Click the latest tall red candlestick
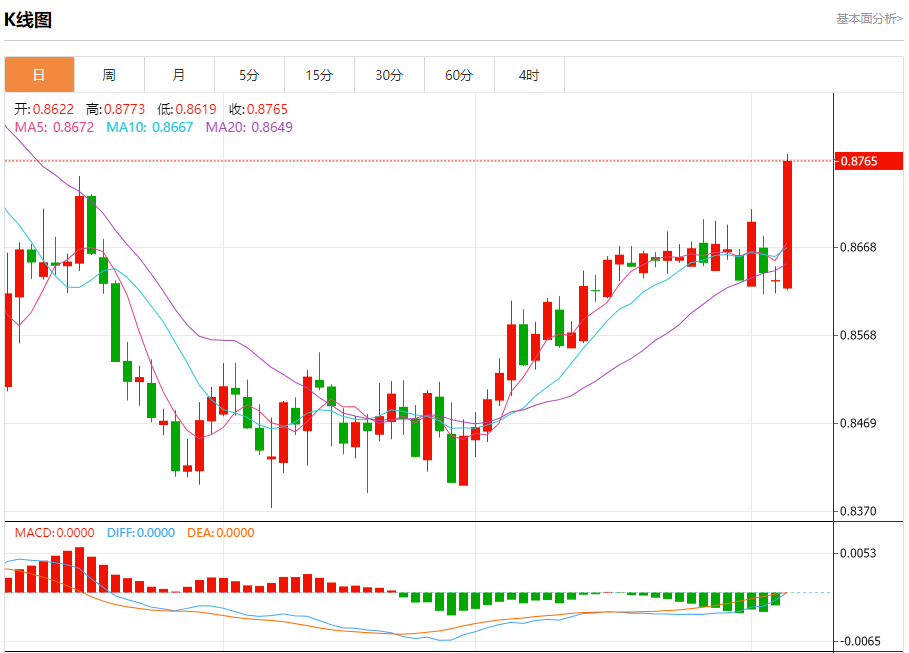 [x=787, y=224]
